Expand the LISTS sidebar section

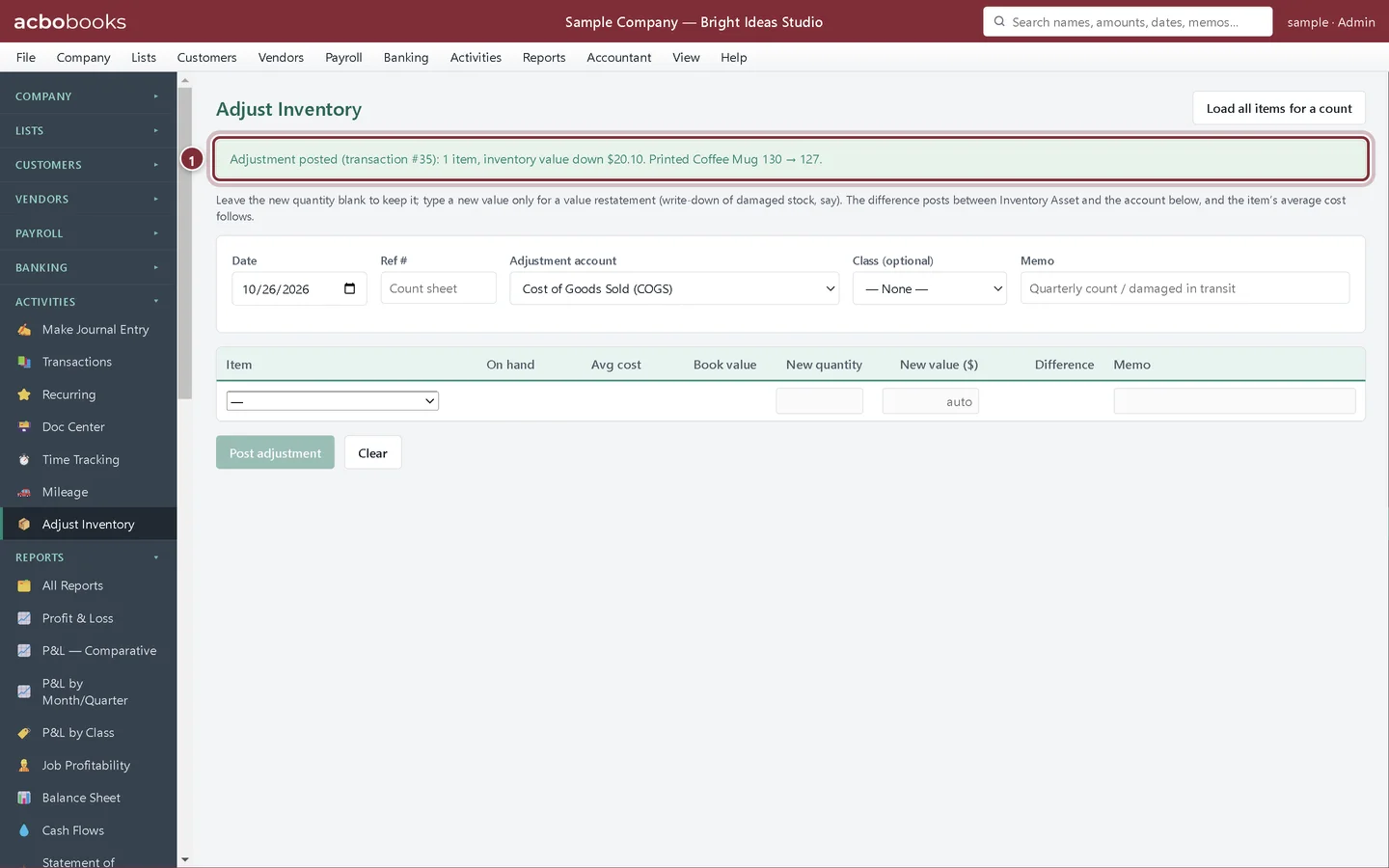click(x=88, y=131)
